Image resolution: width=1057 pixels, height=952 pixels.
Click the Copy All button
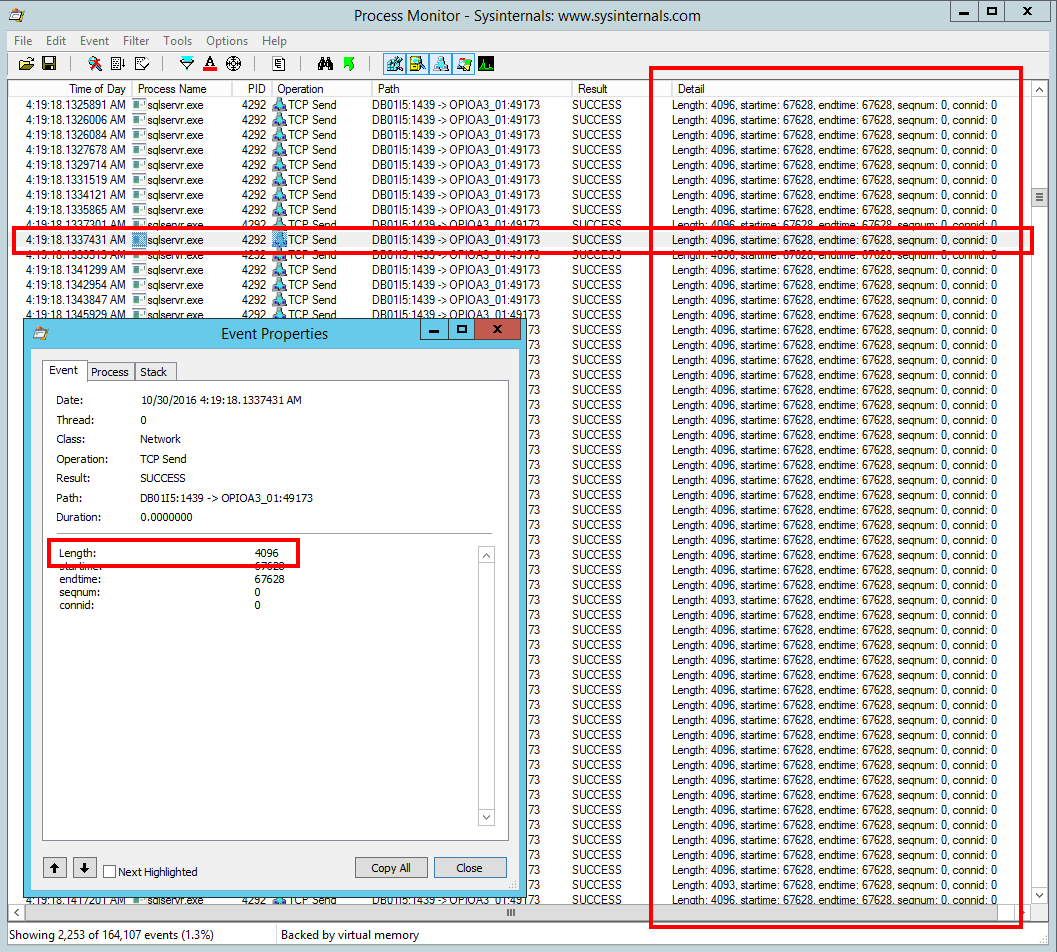(x=391, y=868)
